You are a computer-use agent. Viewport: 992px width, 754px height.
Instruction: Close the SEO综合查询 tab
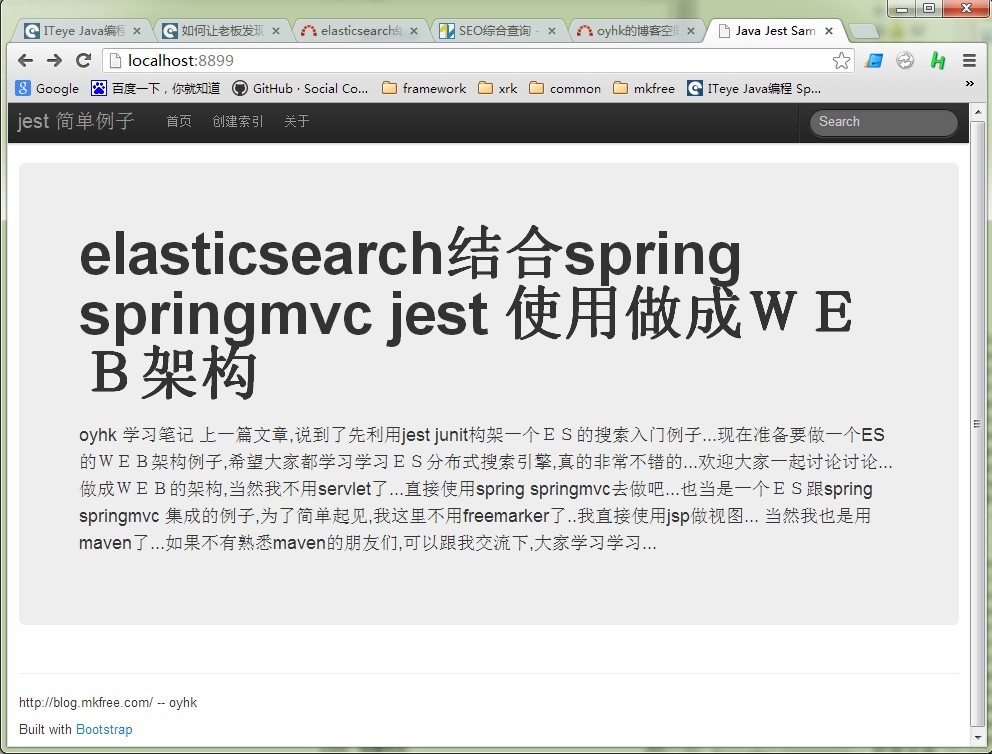pos(552,31)
